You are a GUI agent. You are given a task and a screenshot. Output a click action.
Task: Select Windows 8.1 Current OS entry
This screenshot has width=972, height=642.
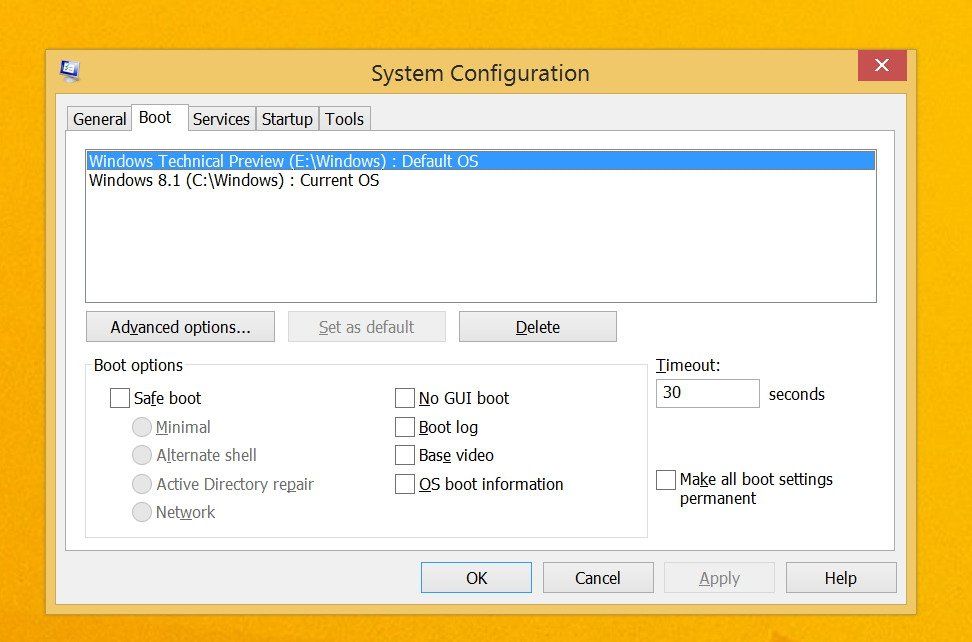coord(481,180)
